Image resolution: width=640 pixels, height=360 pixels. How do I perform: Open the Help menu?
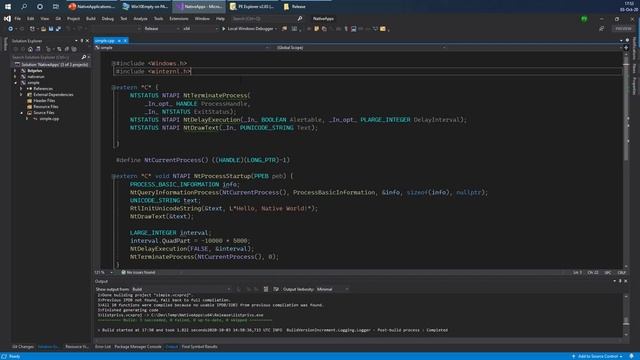point(220,19)
